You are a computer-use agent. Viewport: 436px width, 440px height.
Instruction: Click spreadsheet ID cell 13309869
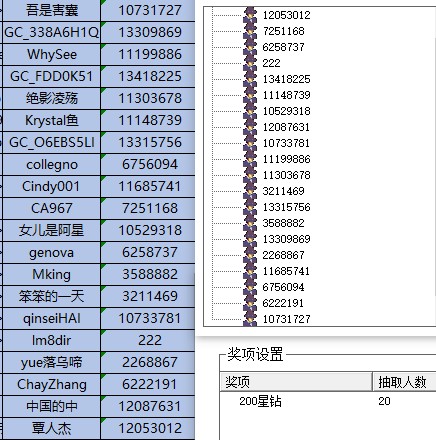[148, 32]
